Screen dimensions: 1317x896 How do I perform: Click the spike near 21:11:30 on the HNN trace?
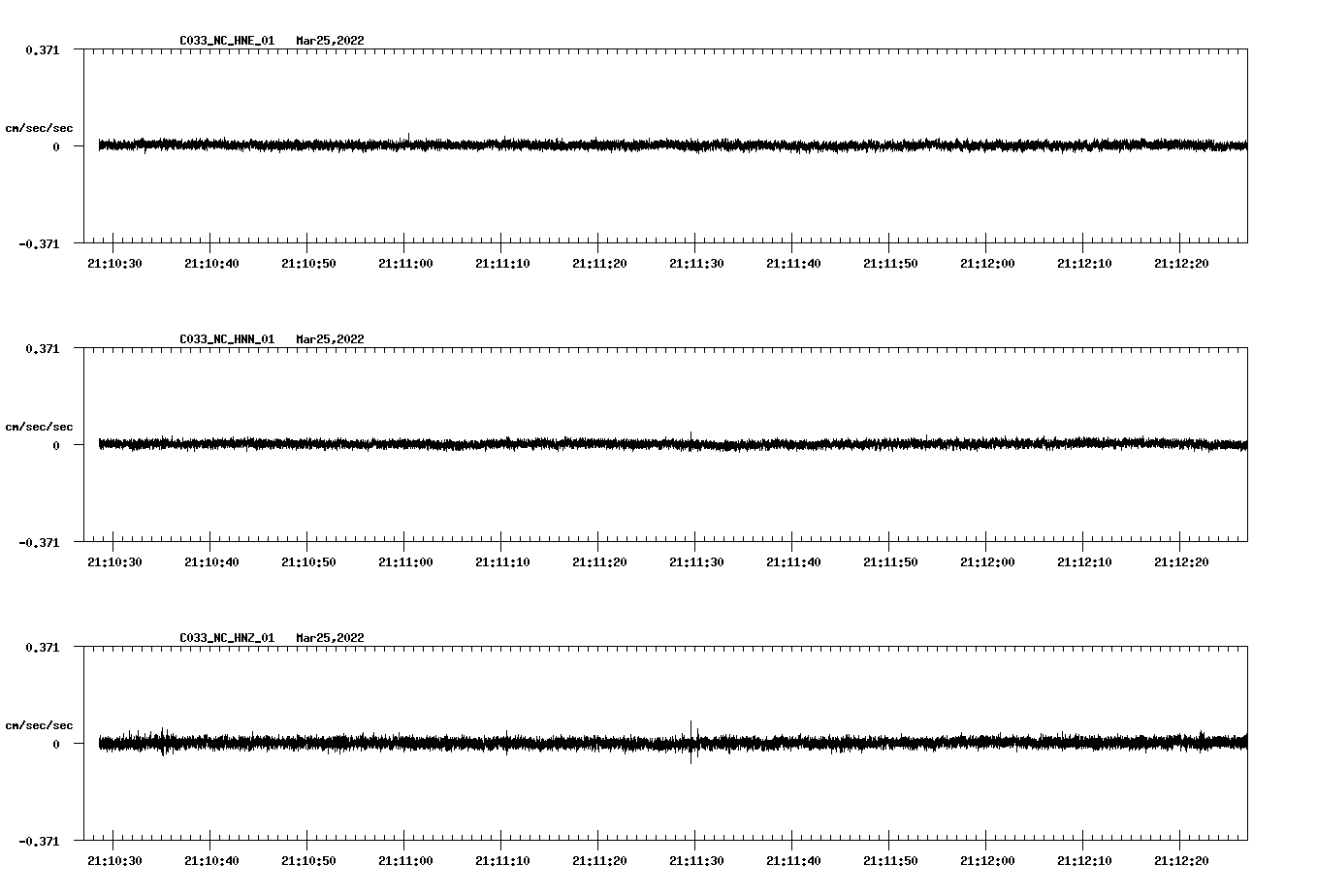(x=691, y=440)
